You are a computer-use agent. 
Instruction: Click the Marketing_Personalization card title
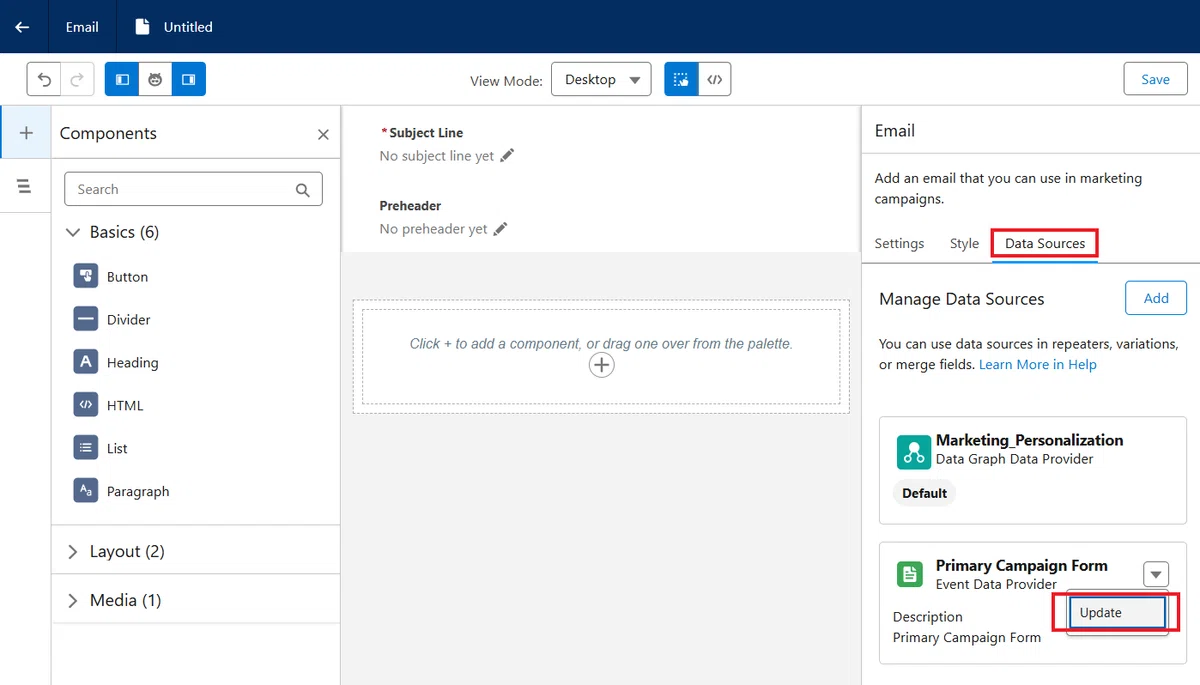(x=1029, y=440)
